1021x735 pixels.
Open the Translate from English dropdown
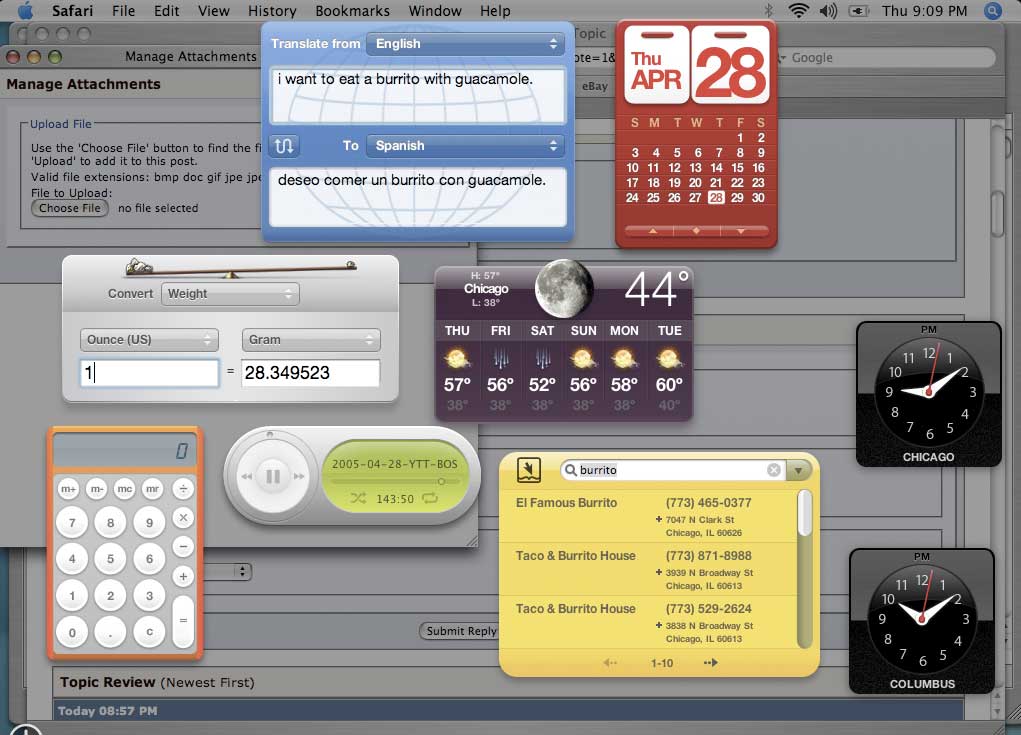466,44
